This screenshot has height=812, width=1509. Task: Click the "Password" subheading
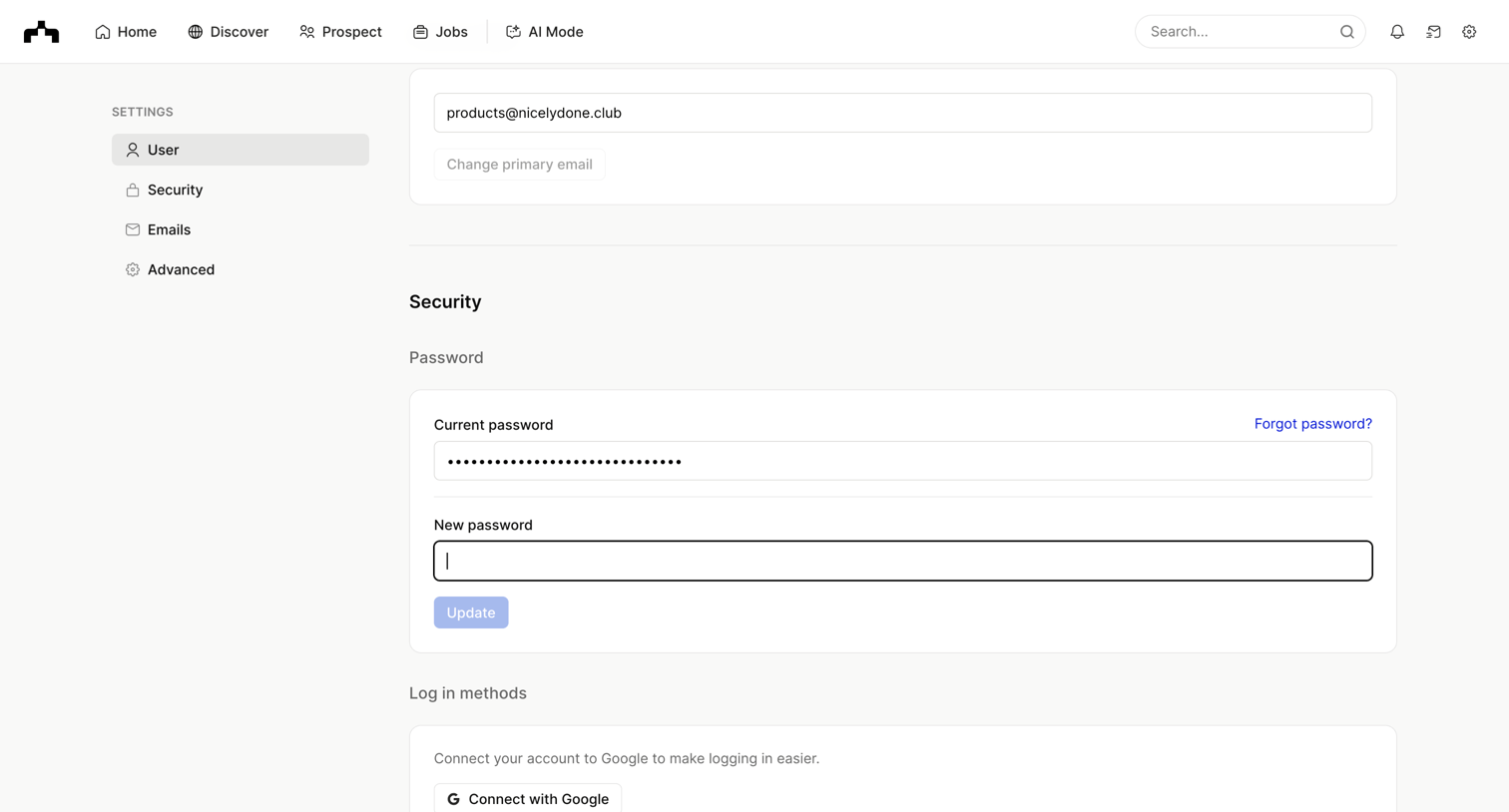(446, 357)
